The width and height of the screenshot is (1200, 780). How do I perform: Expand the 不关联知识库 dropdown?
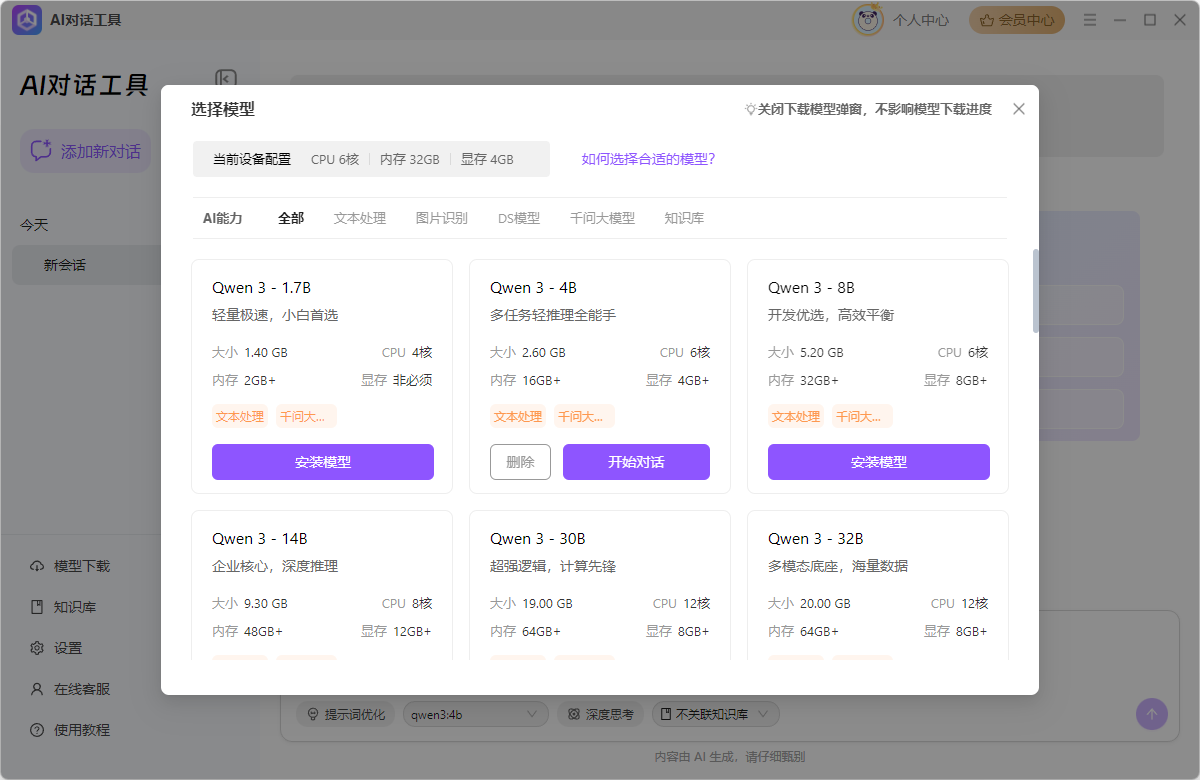coord(715,714)
